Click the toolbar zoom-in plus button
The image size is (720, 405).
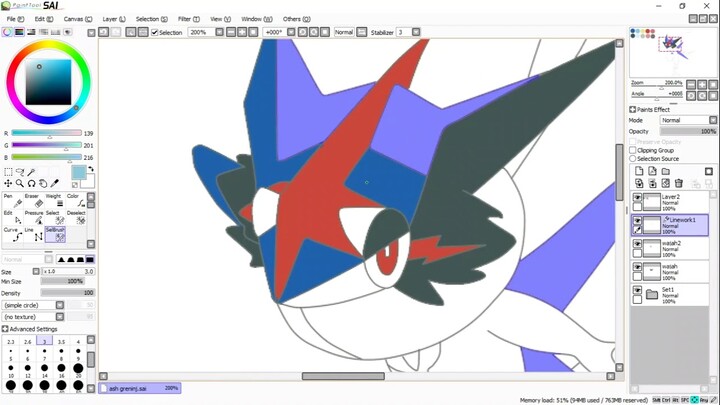tap(242, 32)
